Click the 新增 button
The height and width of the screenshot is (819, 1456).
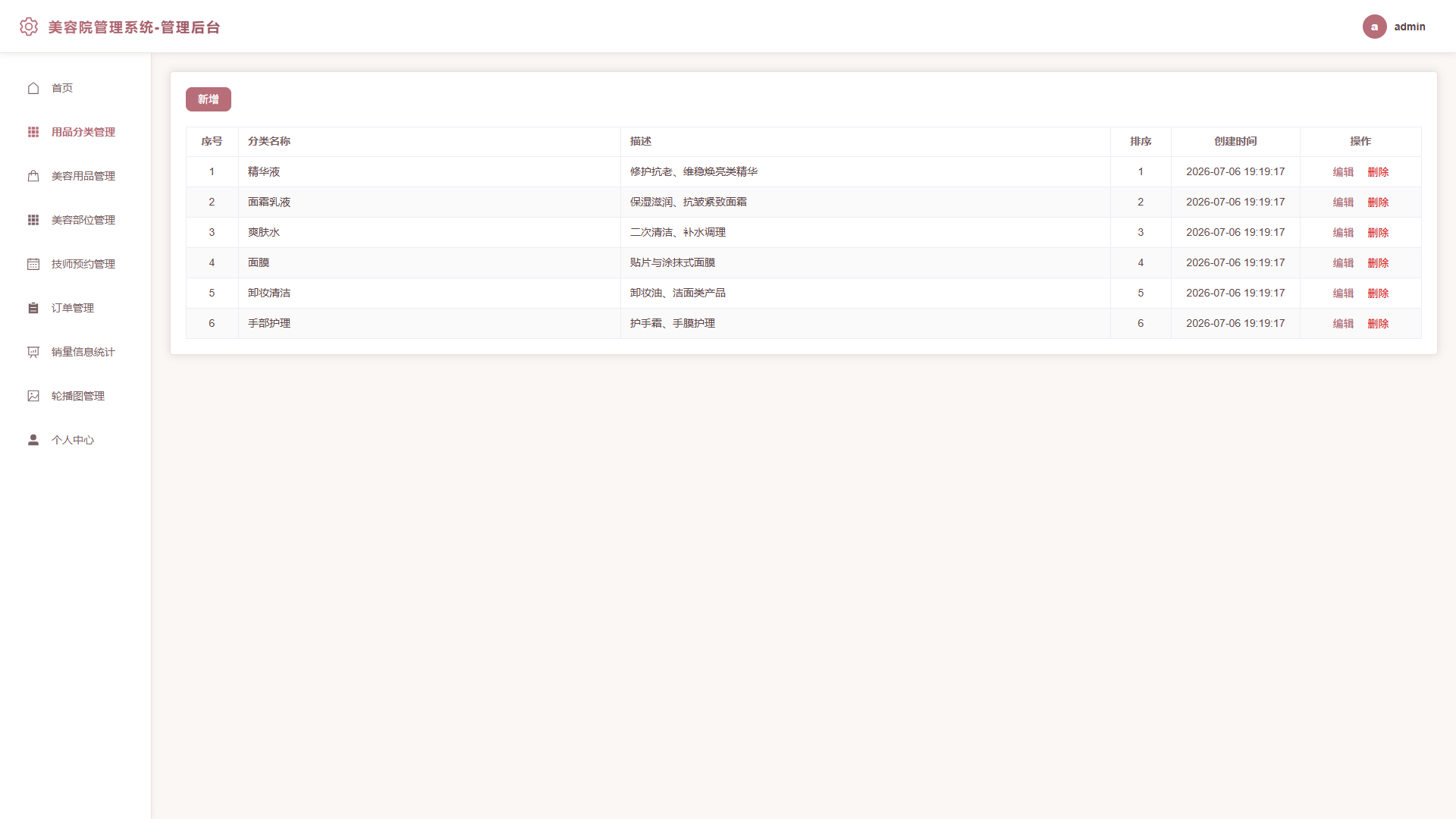tap(209, 99)
